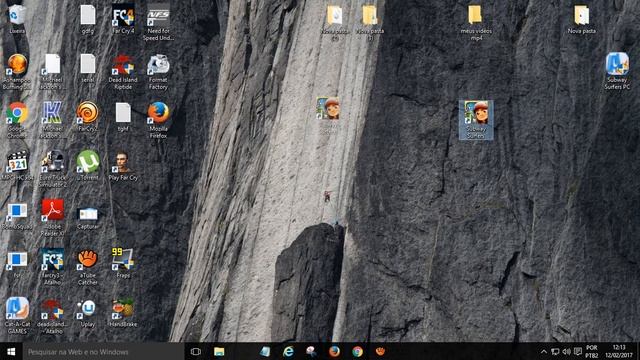
Task: Launch deadisland - Atalho shortcut
Action: 52,316
